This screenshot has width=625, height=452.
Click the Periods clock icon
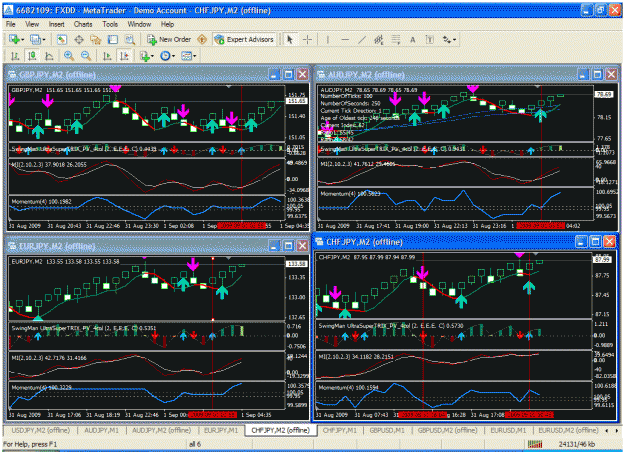(165, 56)
